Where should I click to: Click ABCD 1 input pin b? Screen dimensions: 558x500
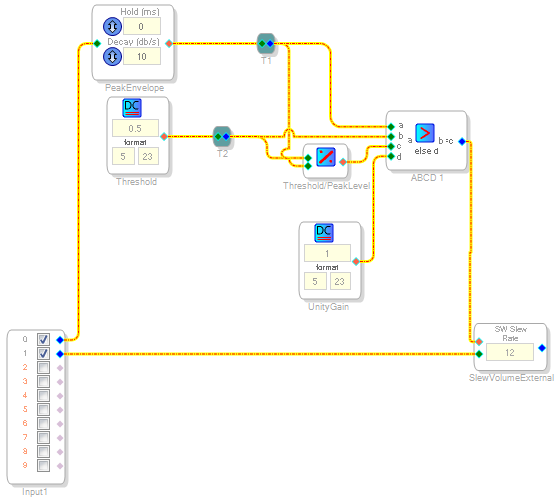[x=391, y=137]
